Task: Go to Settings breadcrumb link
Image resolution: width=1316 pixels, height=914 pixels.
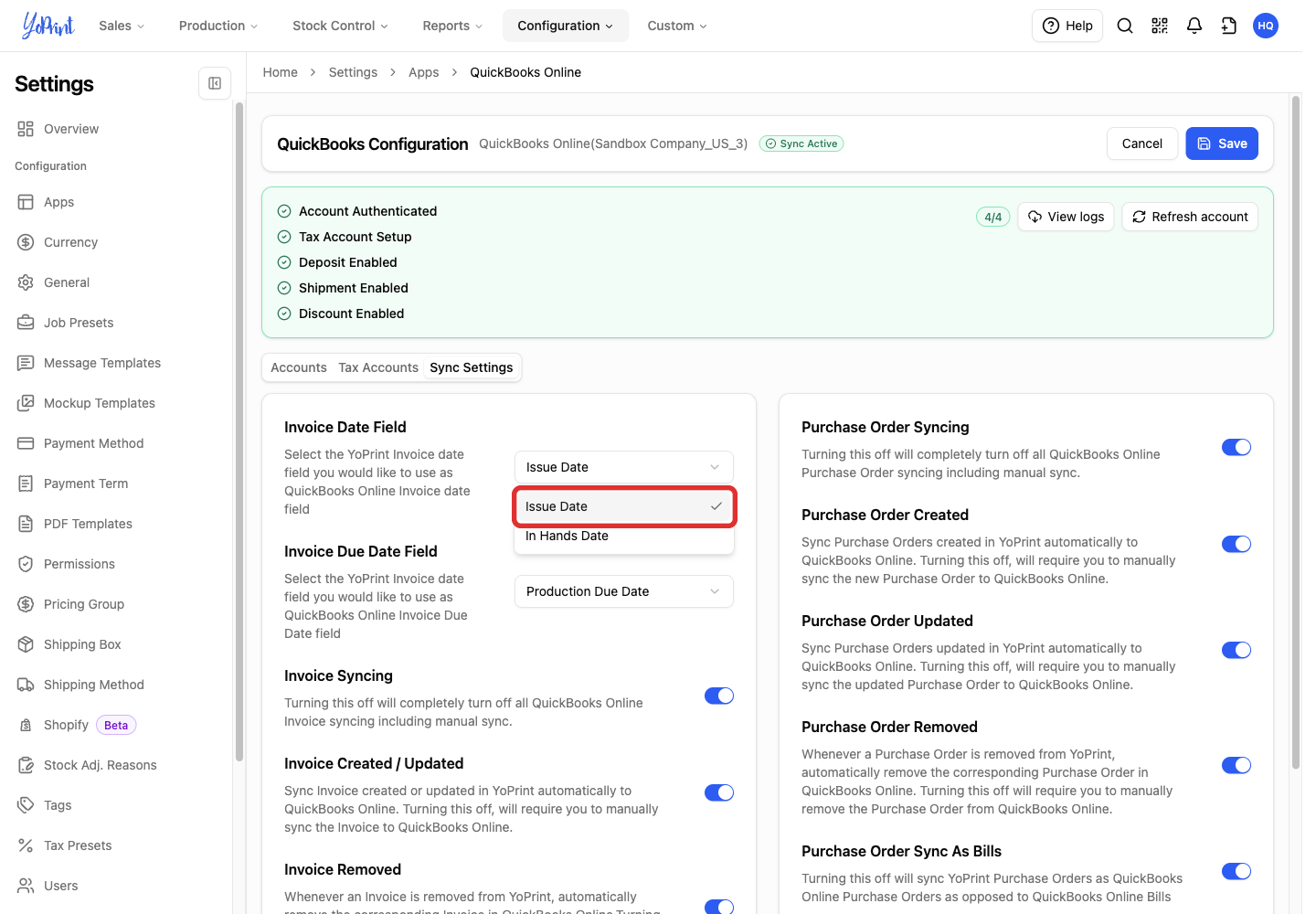Action: click(353, 72)
